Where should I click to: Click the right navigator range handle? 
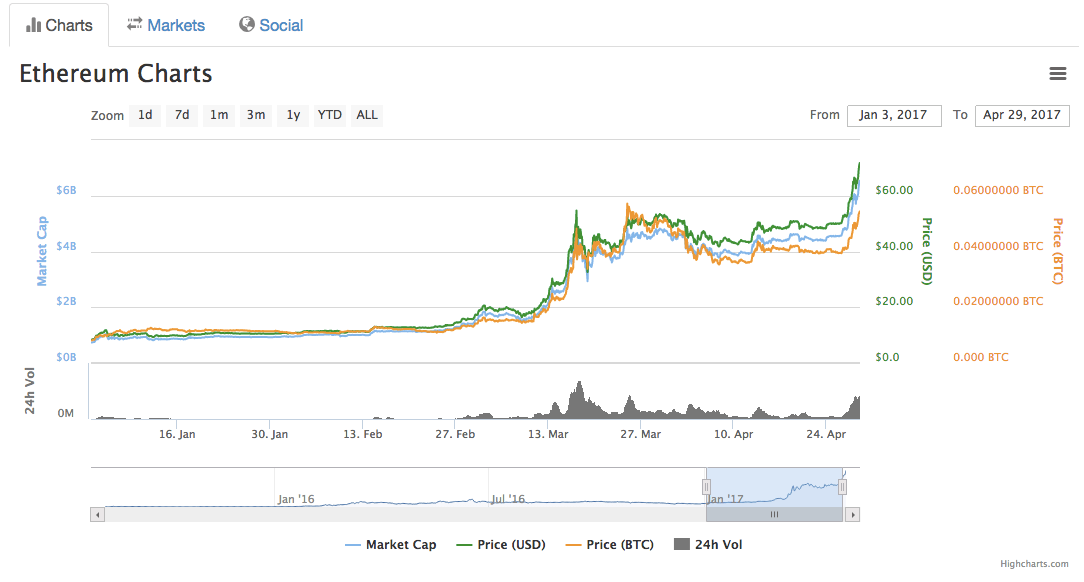click(x=842, y=487)
